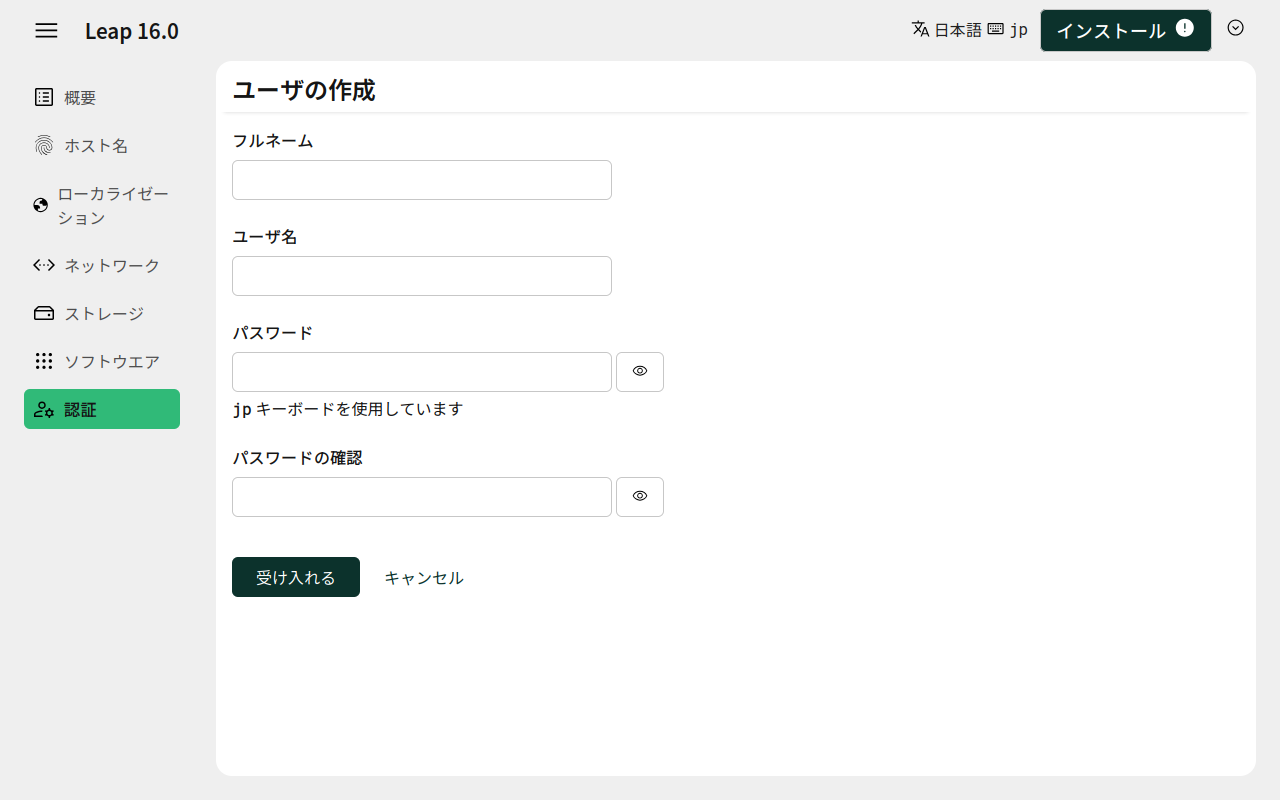Click the ホスト名 fingerprint icon
Image resolution: width=1280 pixels, height=800 pixels.
pos(44,145)
